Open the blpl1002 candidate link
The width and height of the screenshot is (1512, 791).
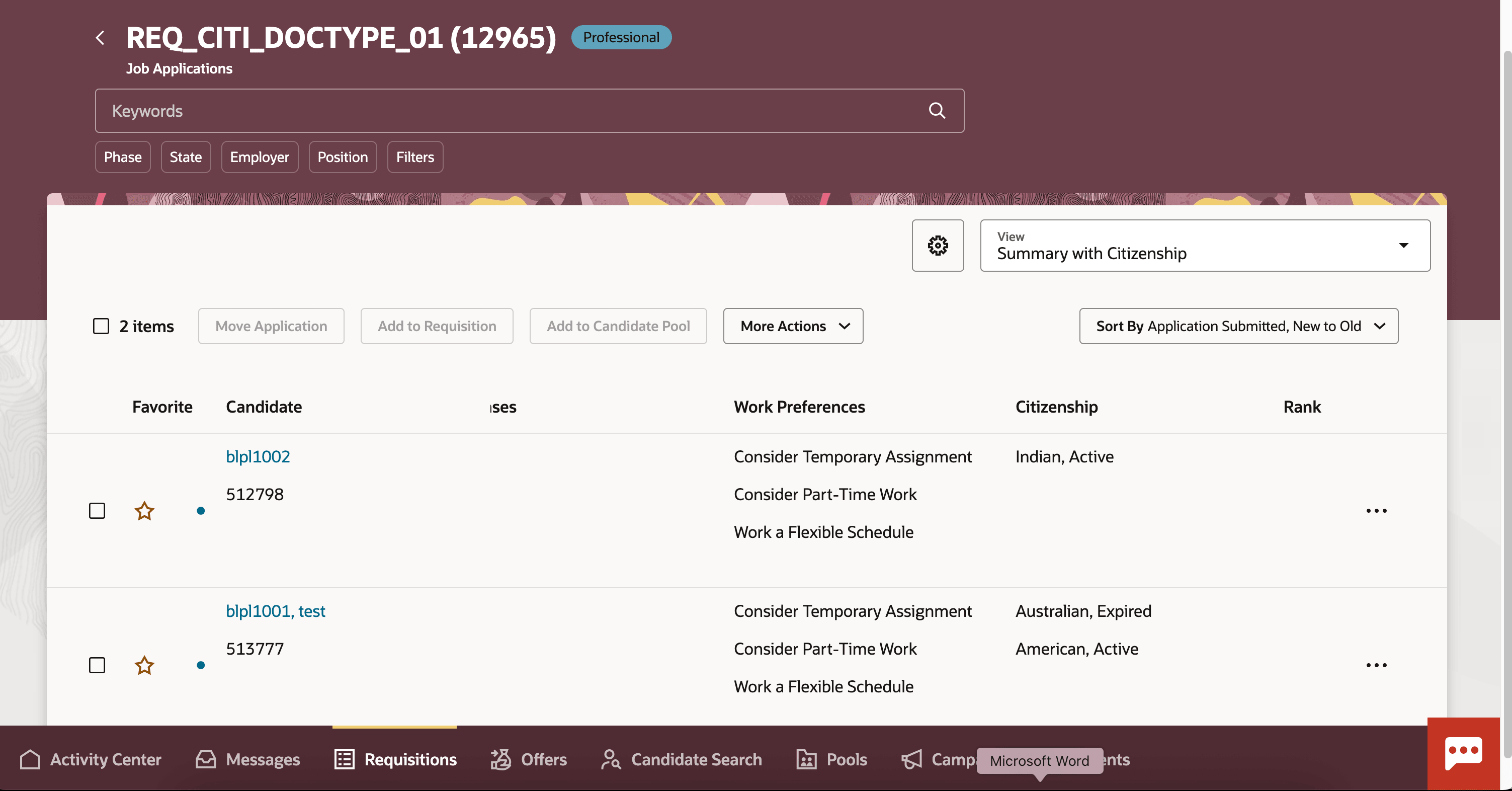(x=258, y=456)
